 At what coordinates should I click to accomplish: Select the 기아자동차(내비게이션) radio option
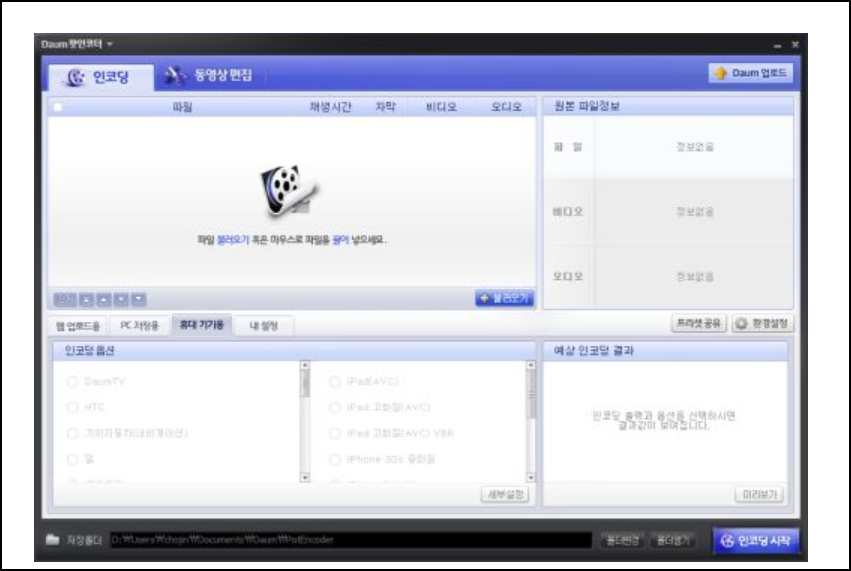(72, 433)
